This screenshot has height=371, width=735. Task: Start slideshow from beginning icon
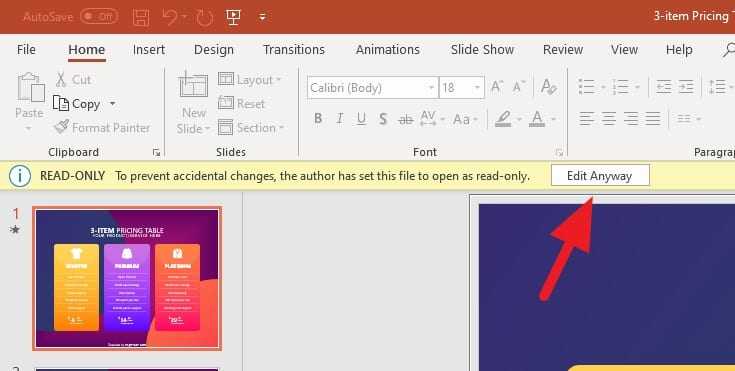(x=233, y=17)
